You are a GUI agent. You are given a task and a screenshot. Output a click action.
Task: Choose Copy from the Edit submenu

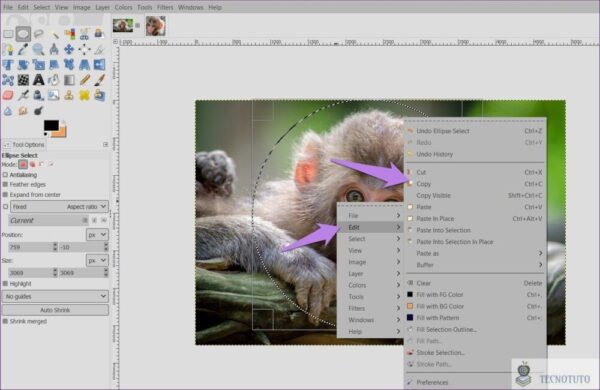coord(475,184)
